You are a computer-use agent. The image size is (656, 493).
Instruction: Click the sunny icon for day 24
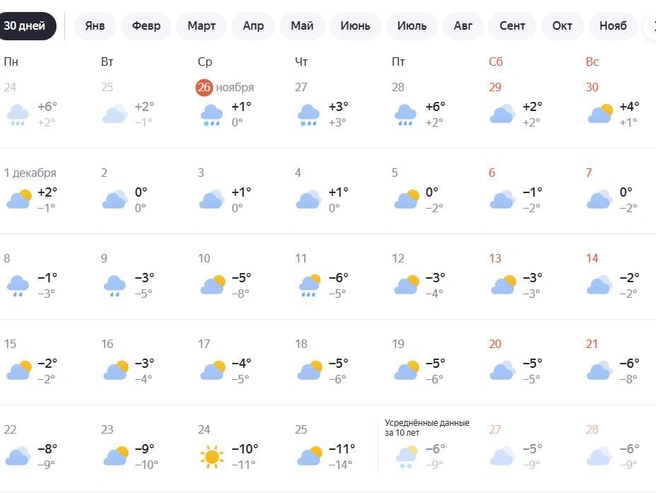pos(211,457)
